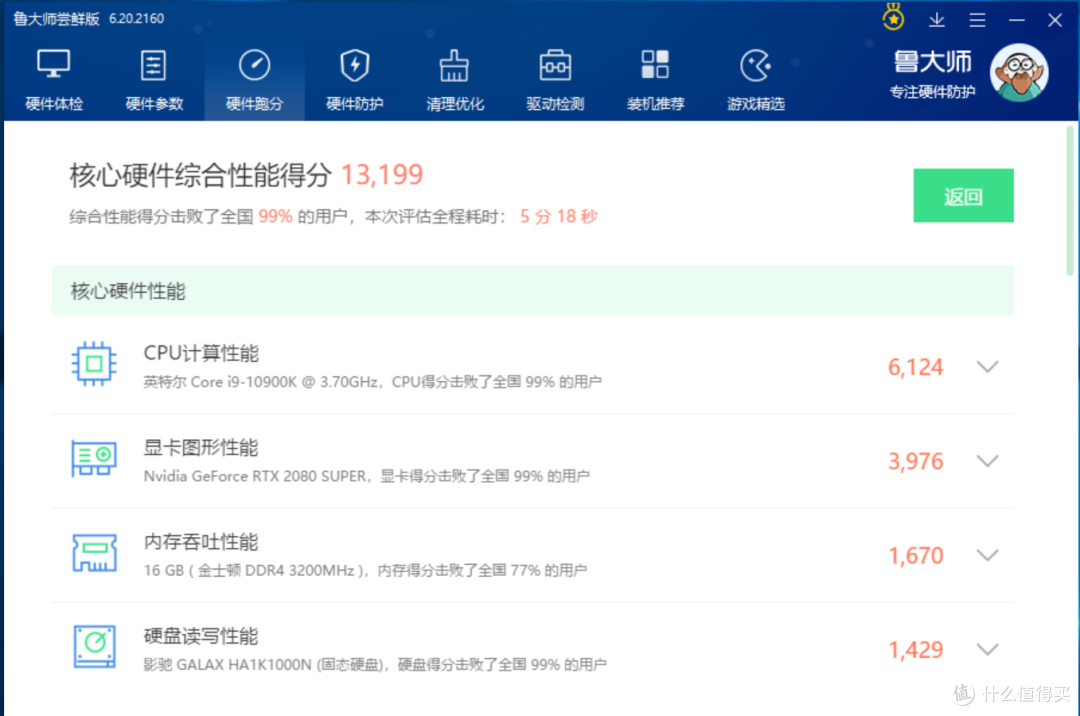1080x716 pixels.
Task: Open 驱动检测 toolbox icon
Action: 555,65
